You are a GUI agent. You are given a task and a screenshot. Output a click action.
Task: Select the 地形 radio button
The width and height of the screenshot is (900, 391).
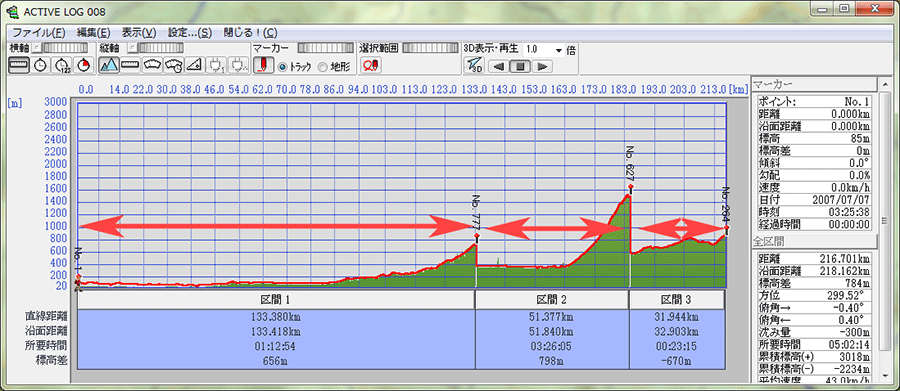point(334,67)
